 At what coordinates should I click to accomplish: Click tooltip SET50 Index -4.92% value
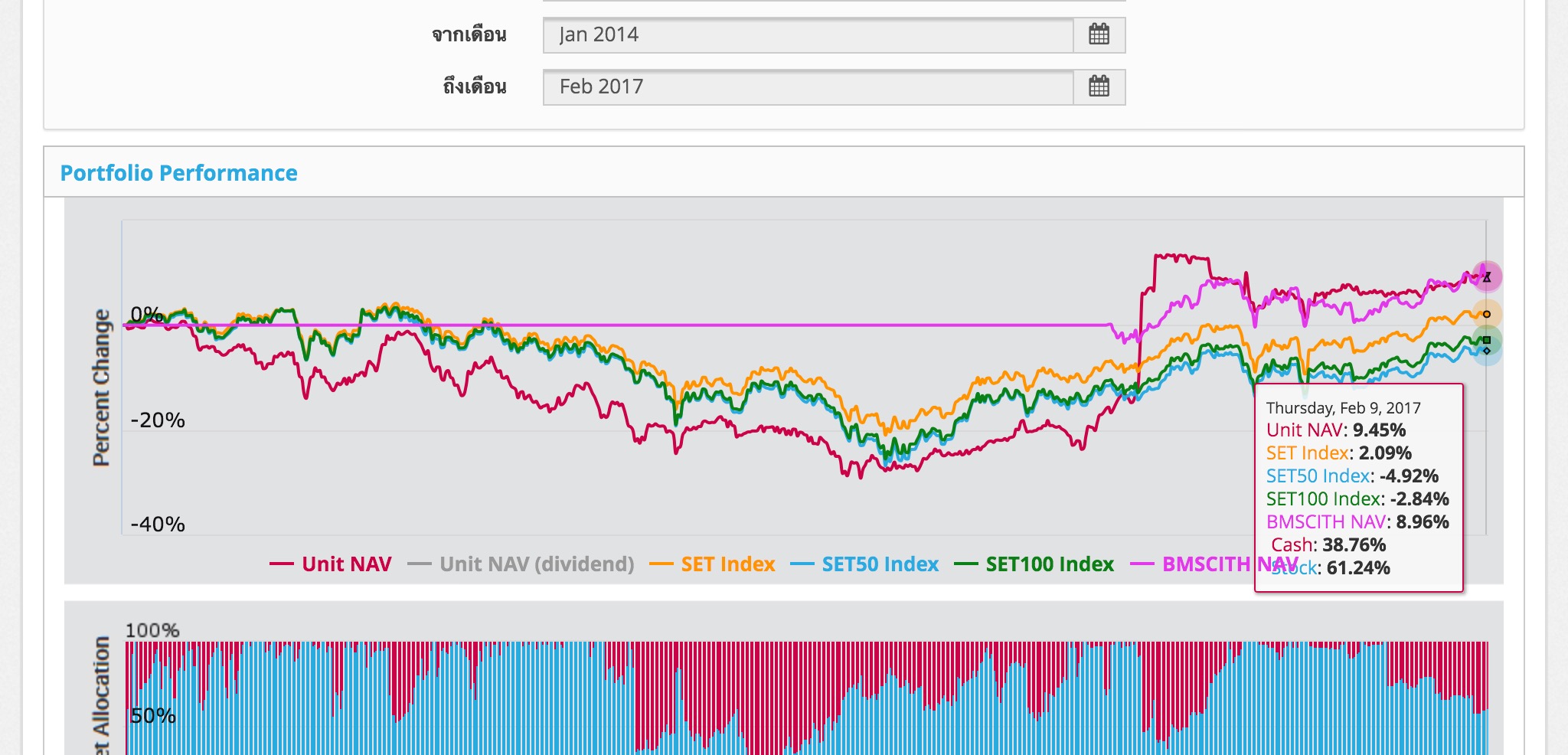click(x=1409, y=476)
